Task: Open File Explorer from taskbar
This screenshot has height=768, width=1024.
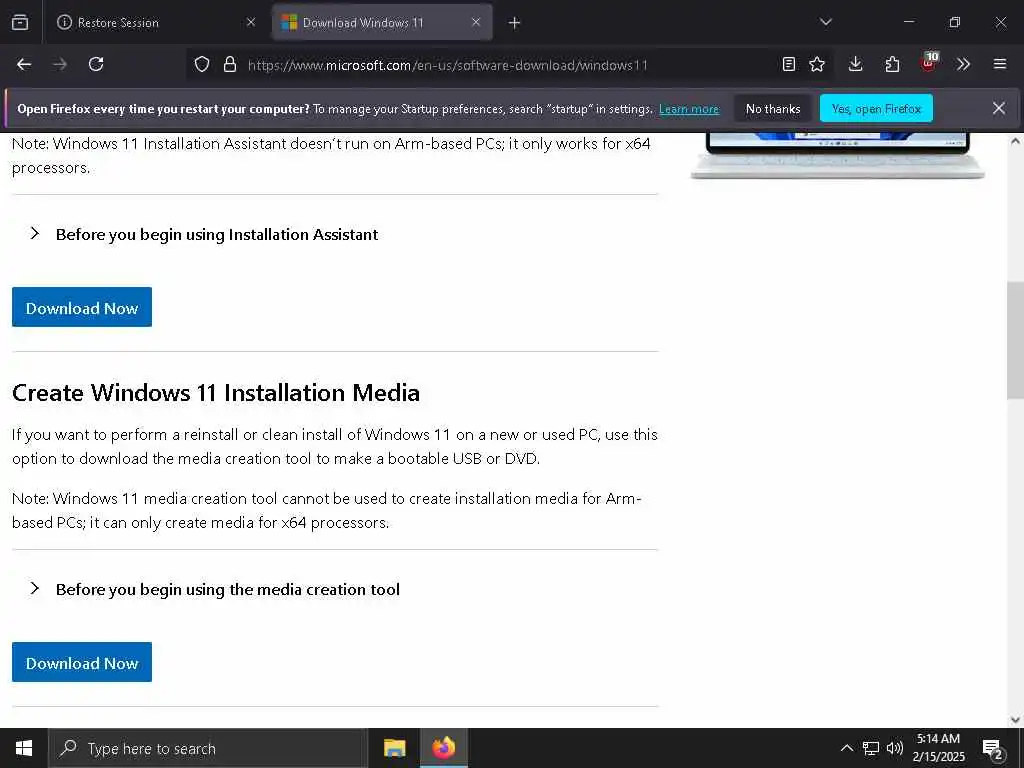Action: coord(394,748)
